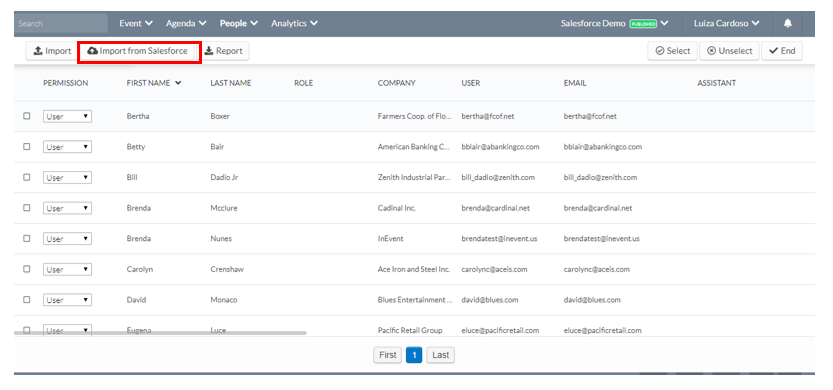Click the Monaco last name cell
The height and width of the screenshot is (390, 833).
tap(224, 300)
